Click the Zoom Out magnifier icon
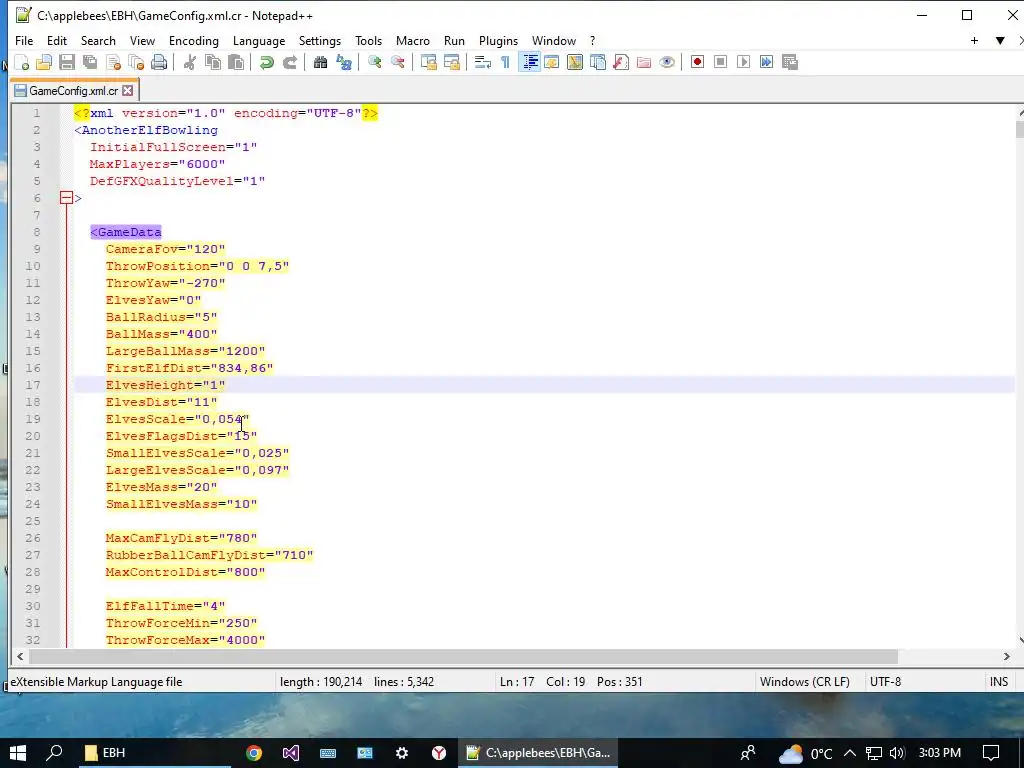This screenshot has width=1024, height=768. tap(397, 62)
